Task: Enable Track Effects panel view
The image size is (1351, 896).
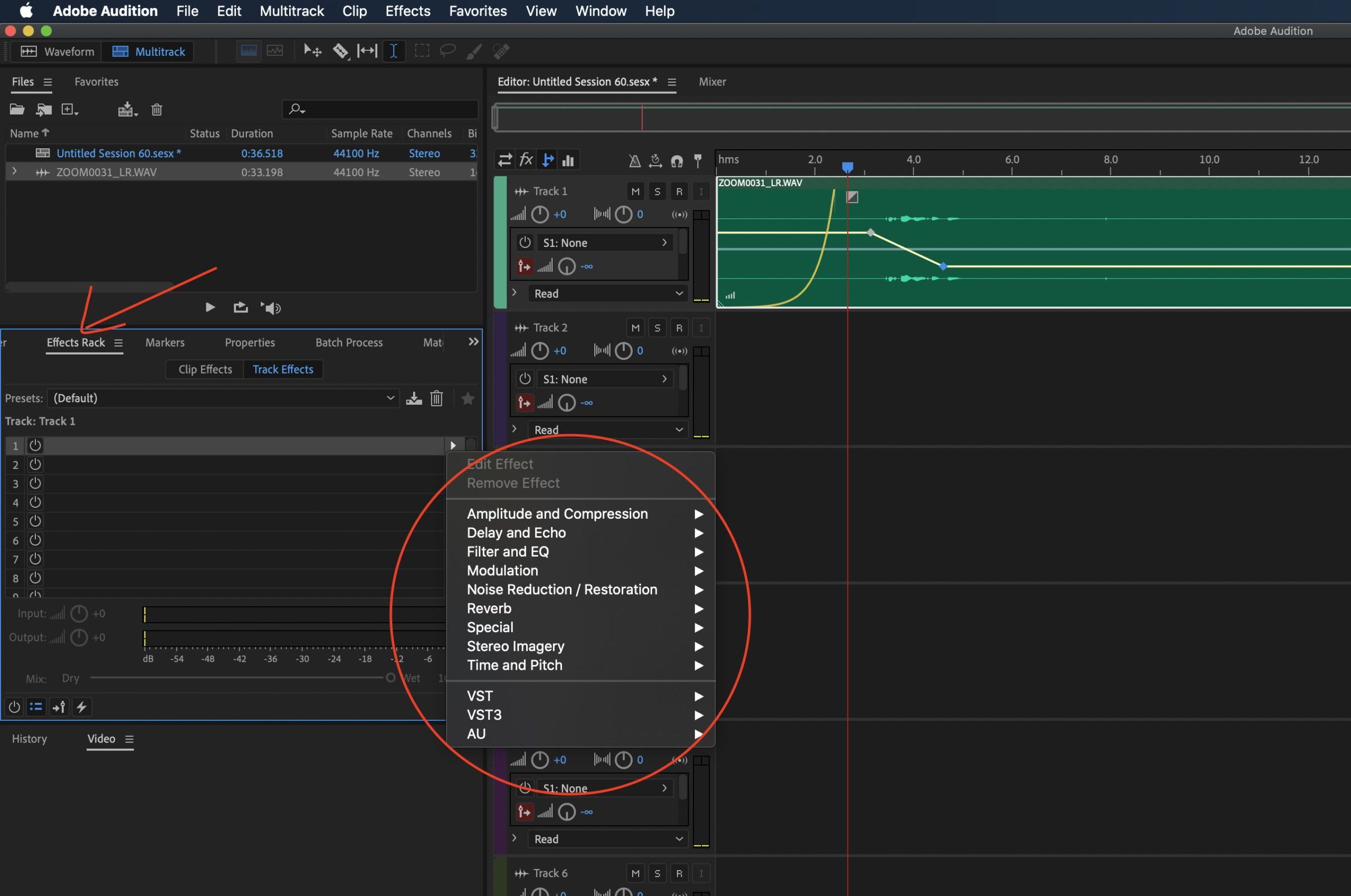Action: (283, 369)
